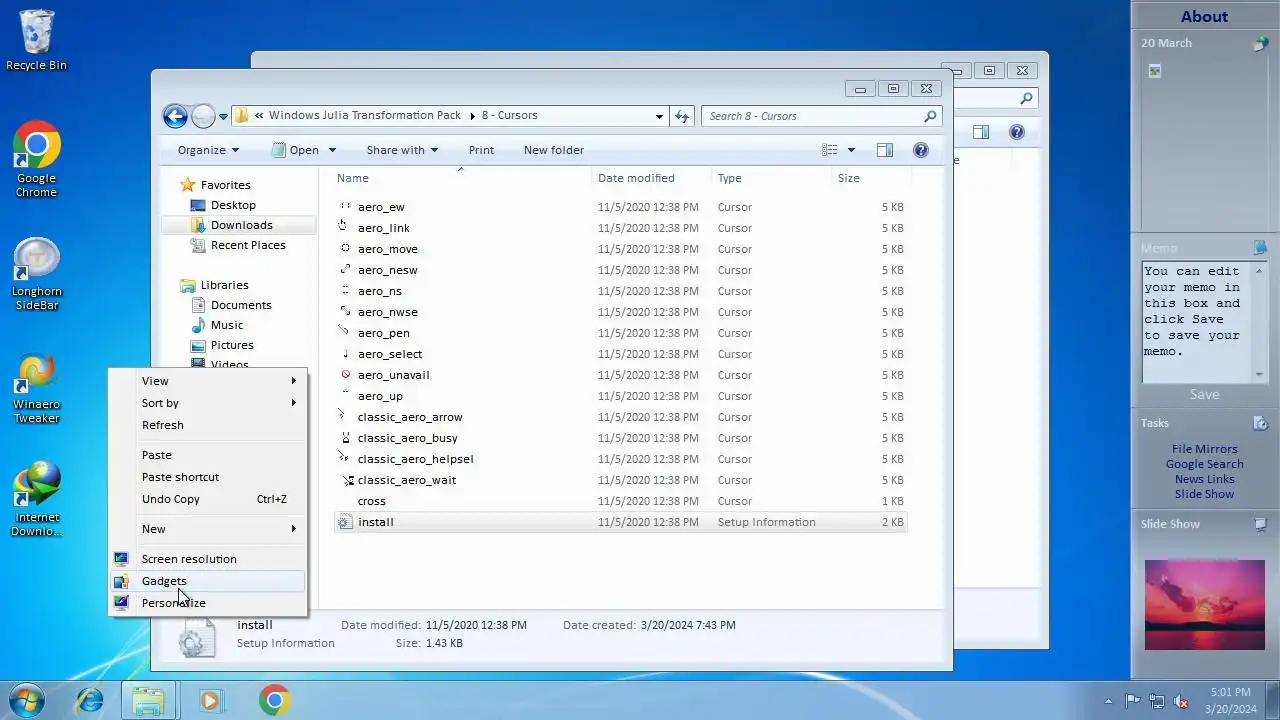The image size is (1280, 720).
Task: Choose Refresh from the context menu
Action: point(208,425)
